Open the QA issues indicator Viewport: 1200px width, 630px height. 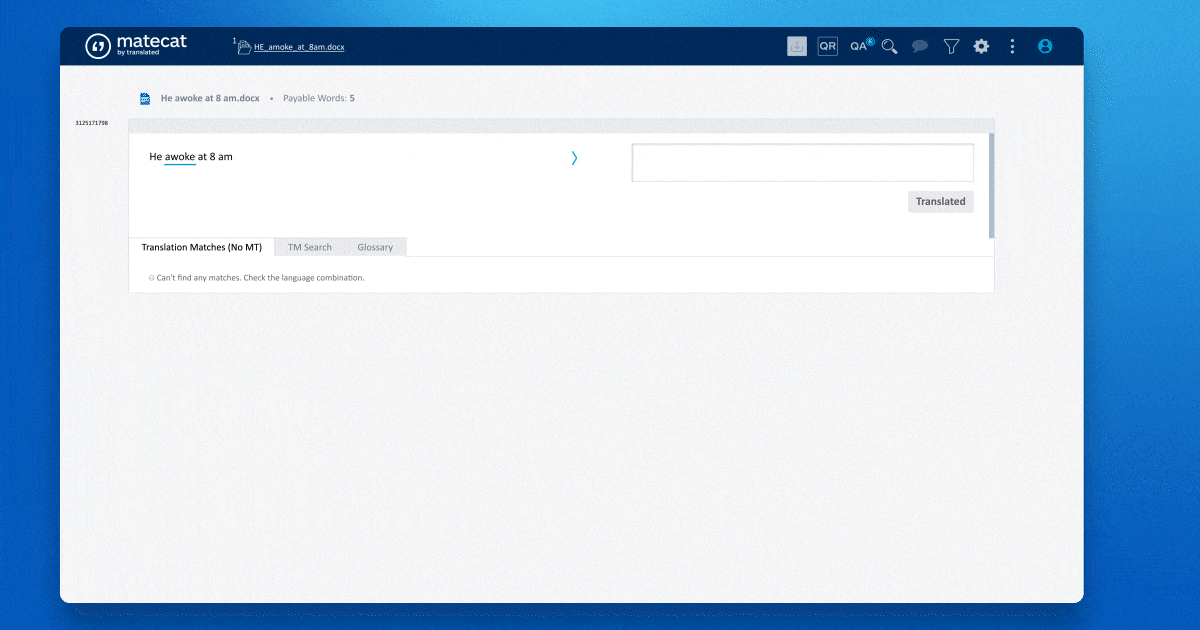pos(860,46)
